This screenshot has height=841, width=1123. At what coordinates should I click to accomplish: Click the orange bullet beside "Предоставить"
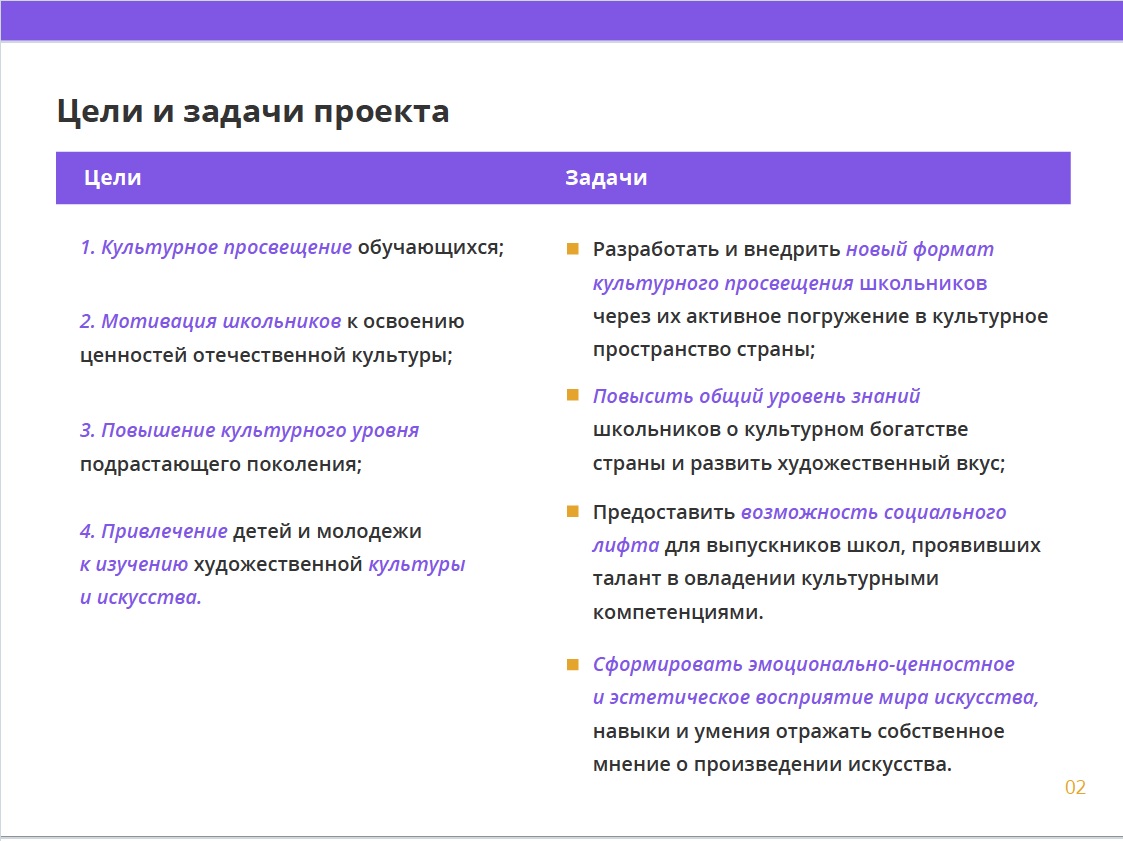[573, 512]
